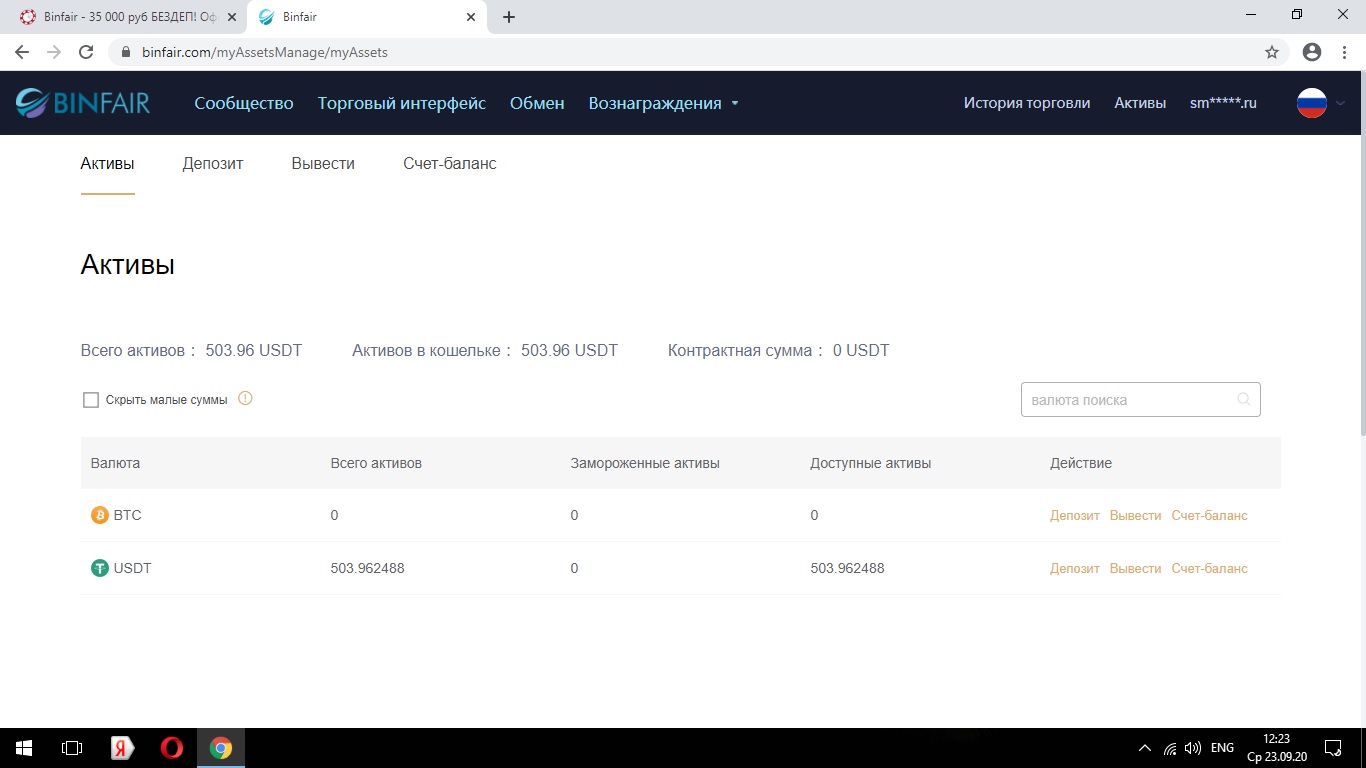Click 'Вывести' link in the USDT row
Screen dimensions: 1366x768
click(x=1135, y=569)
